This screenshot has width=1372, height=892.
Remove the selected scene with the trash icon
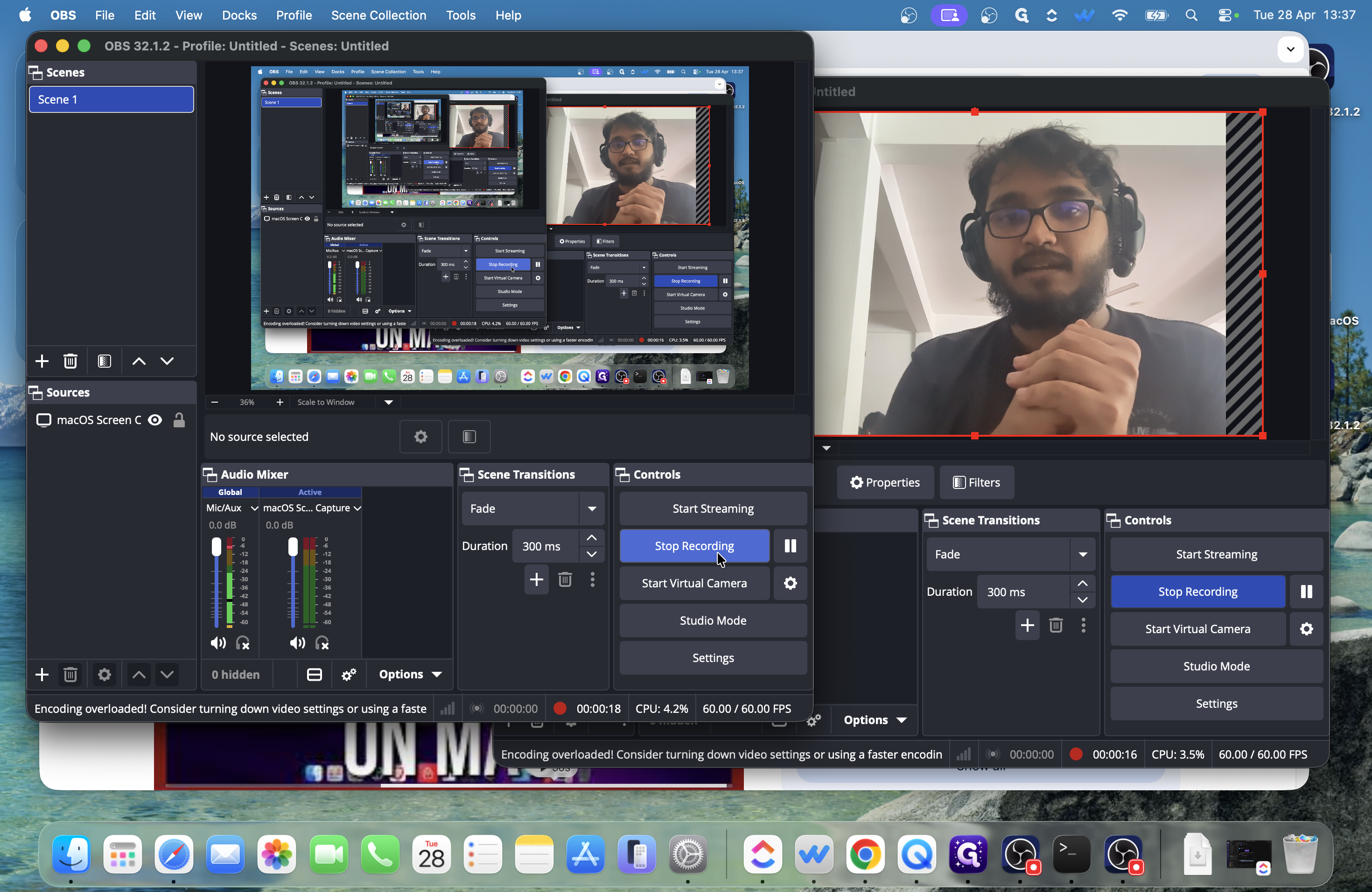coord(70,361)
